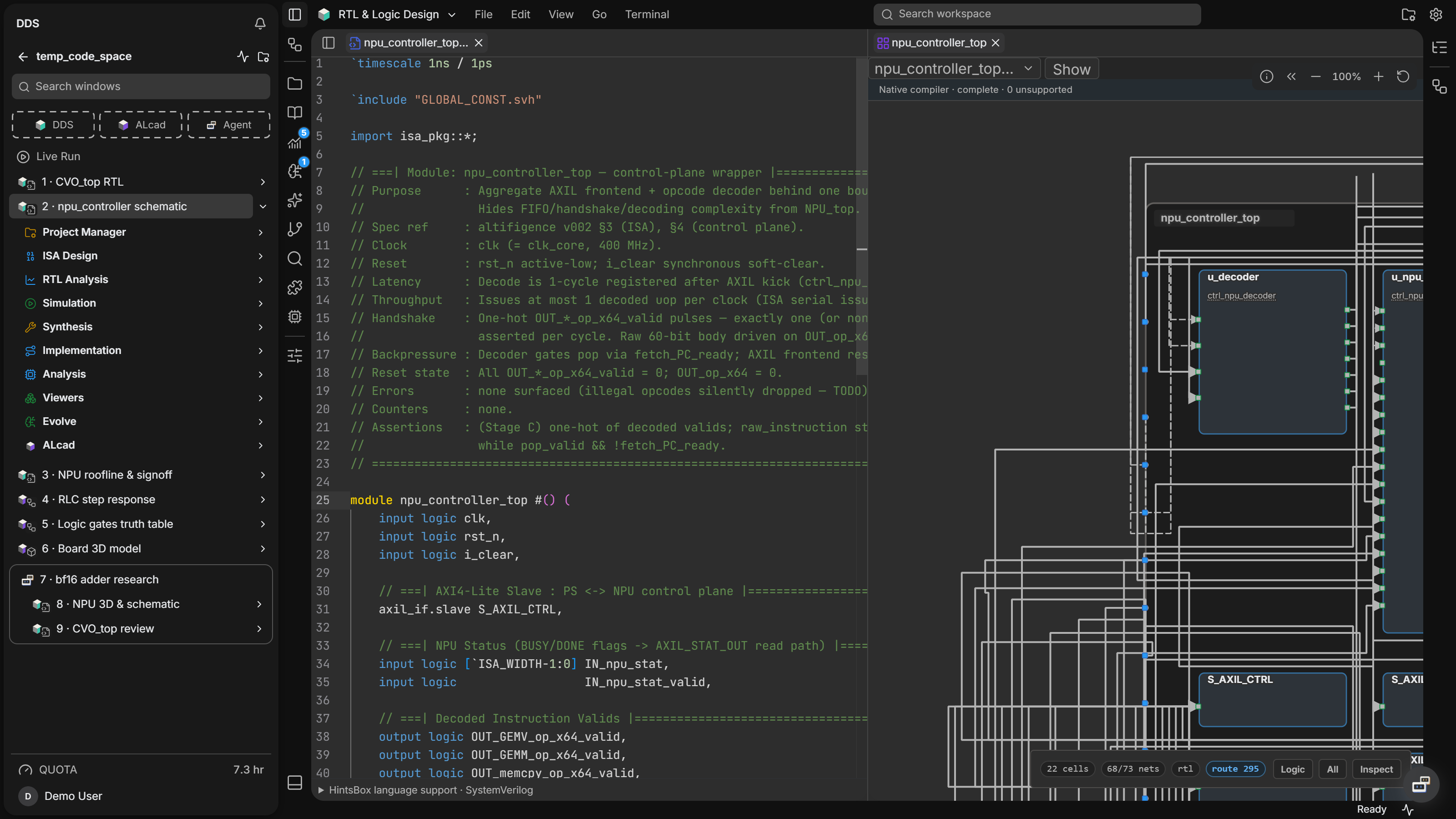Open the activity pulse icon beside temp_code_space
The width and height of the screenshot is (1456, 819).
pyautogui.click(x=243, y=56)
